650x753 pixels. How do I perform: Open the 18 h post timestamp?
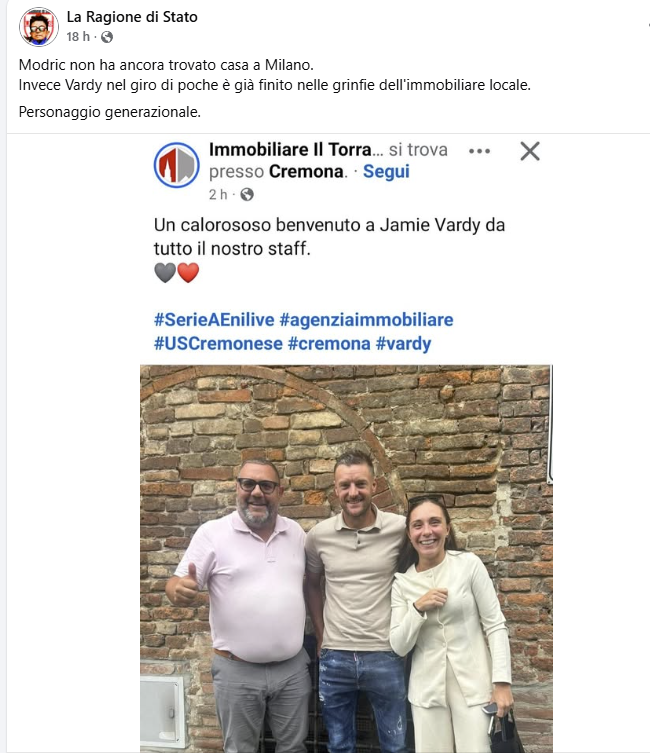click(78, 37)
